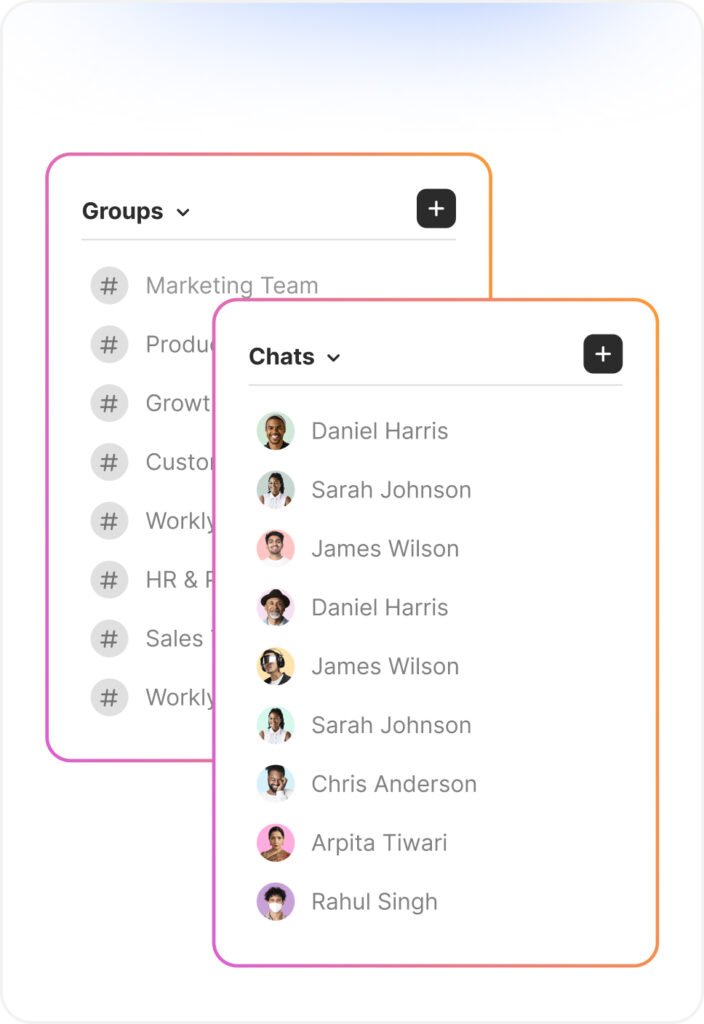The image size is (704, 1024).
Task: Click the plus button in Chats panel
Action: tap(603, 355)
